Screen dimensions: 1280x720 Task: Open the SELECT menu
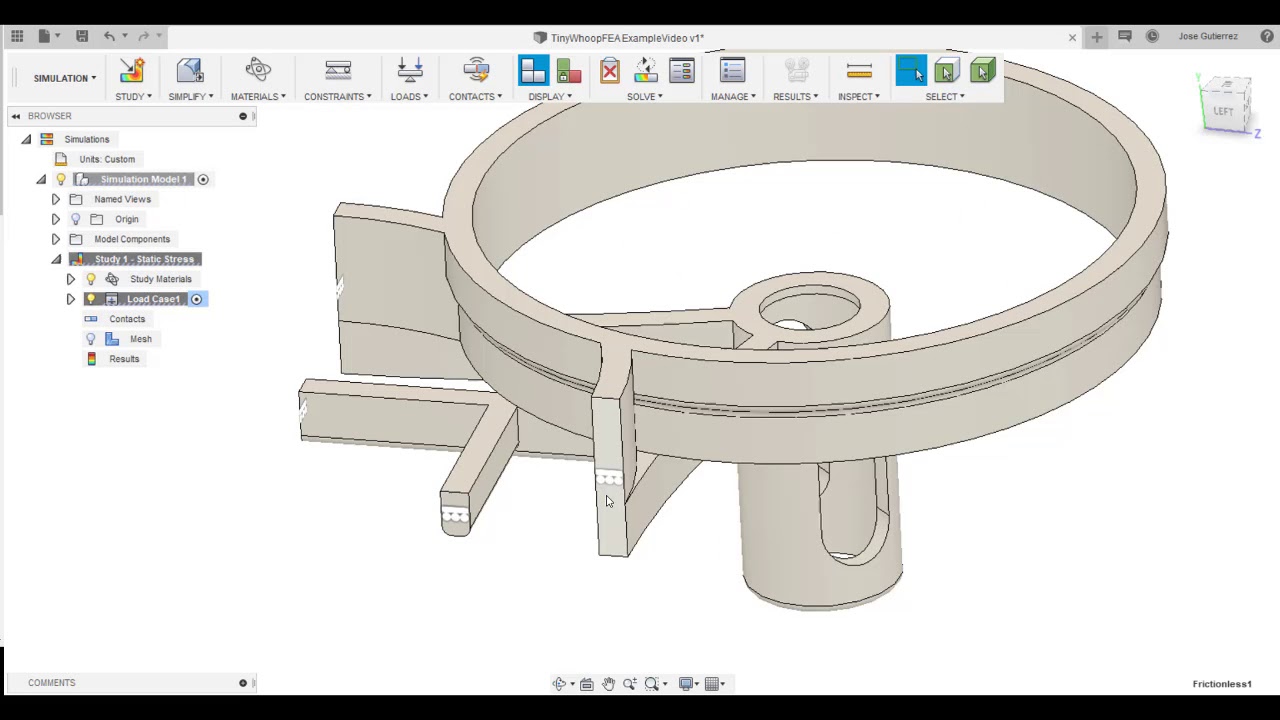[x=945, y=96]
